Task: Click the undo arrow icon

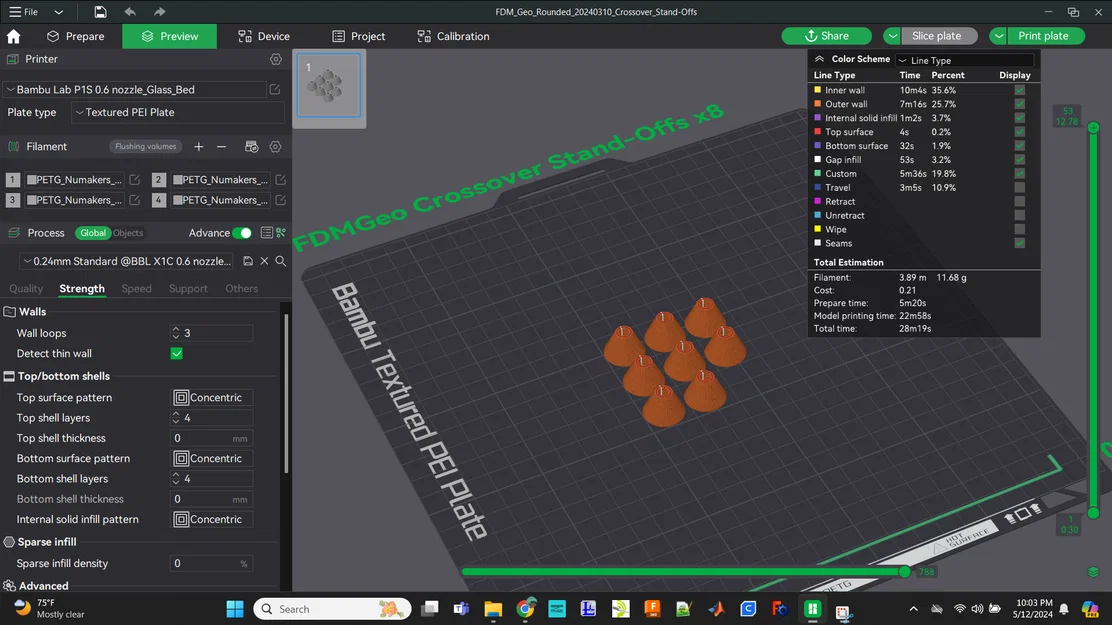Action: 130,12
